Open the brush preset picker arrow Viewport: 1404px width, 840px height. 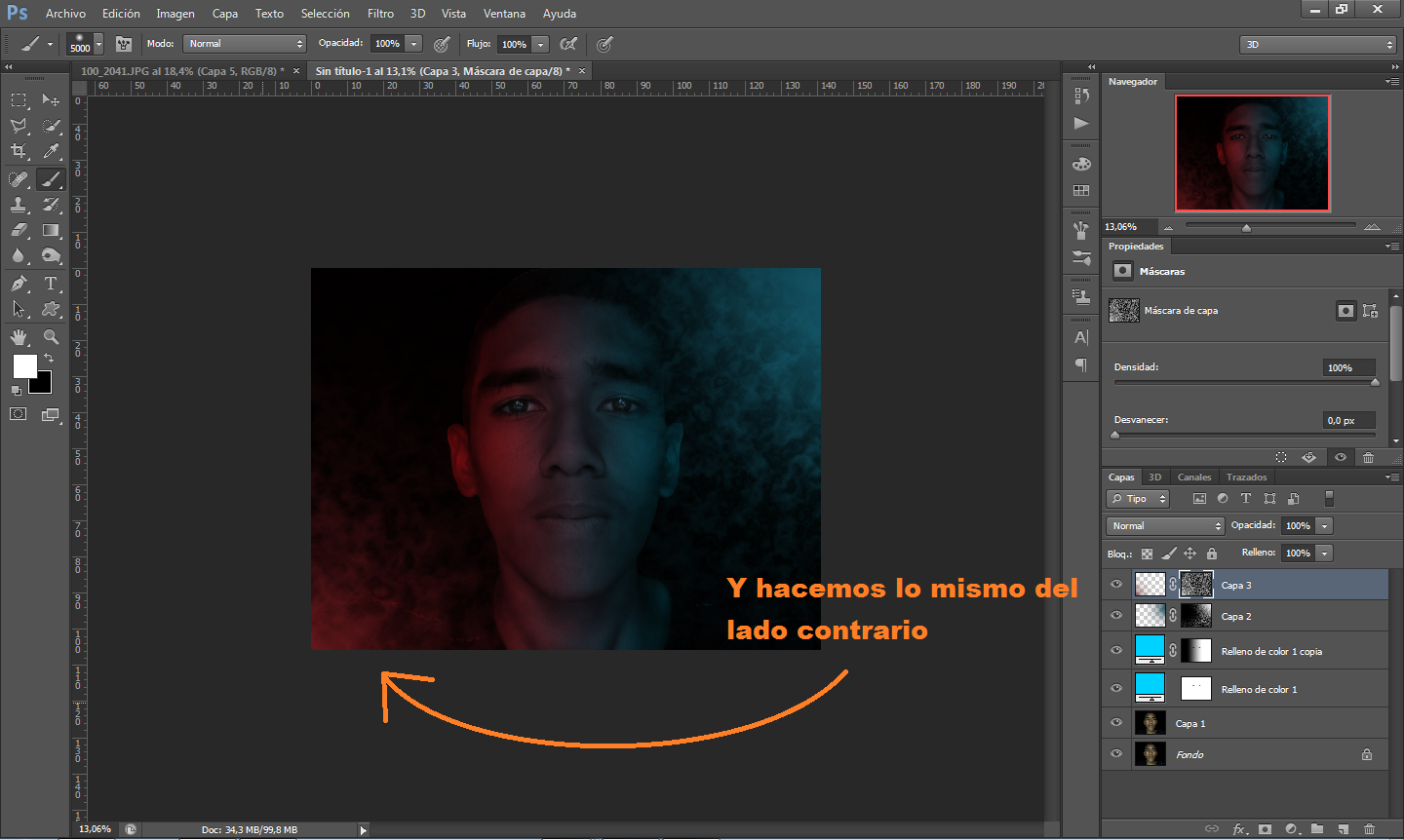coord(98,45)
